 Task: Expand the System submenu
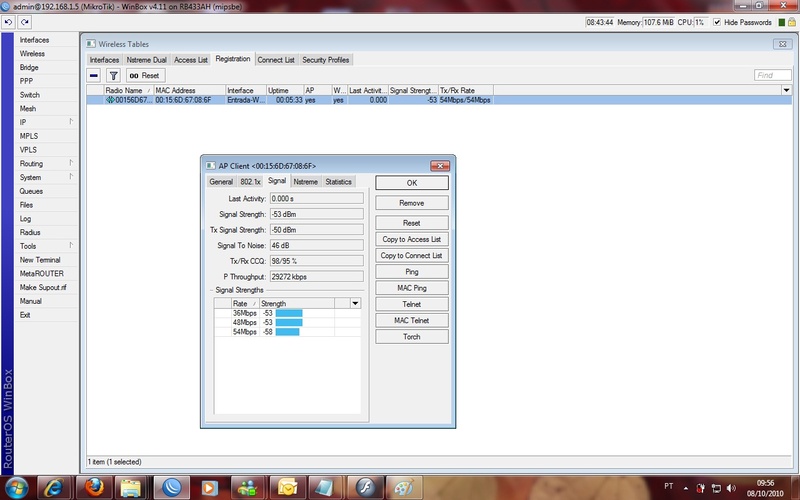pyautogui.click(x=71, y=177)
